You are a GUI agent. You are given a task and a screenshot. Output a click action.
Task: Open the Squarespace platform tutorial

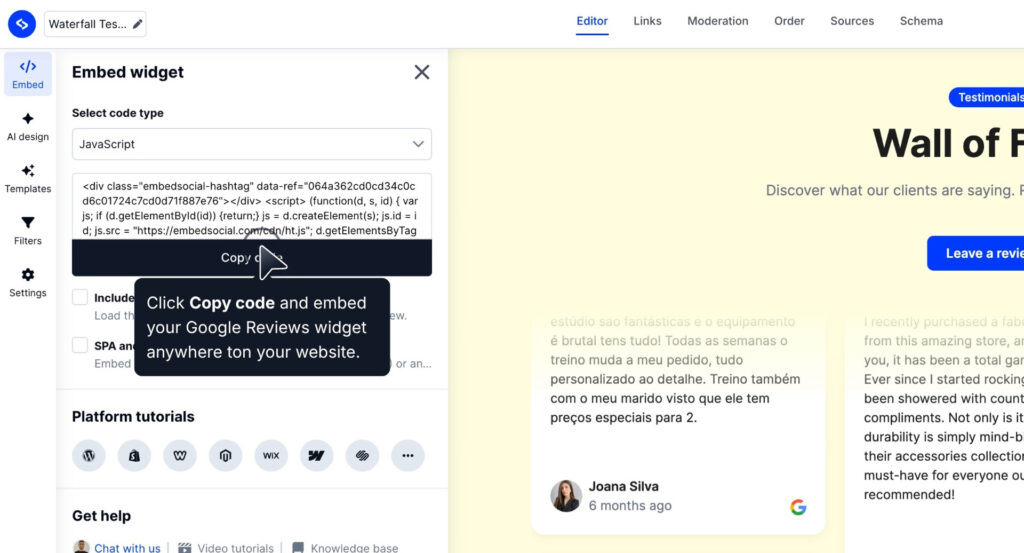coord(362,456)
